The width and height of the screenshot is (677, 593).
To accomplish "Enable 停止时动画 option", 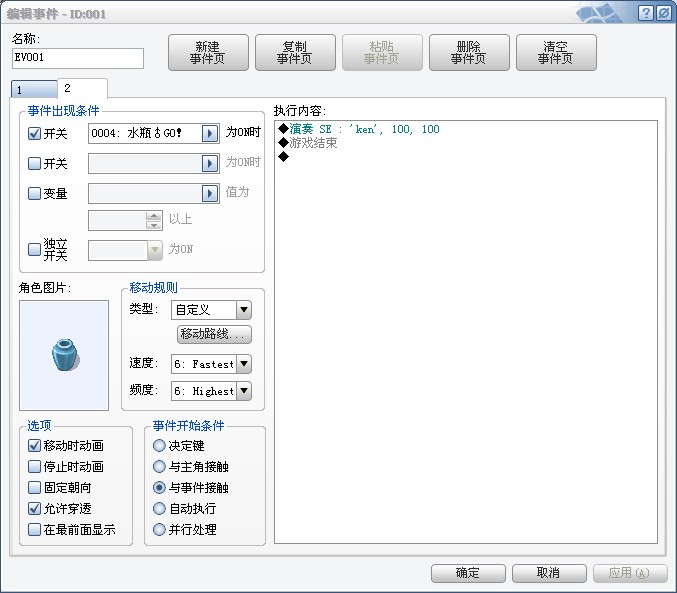I will [35, 466].
